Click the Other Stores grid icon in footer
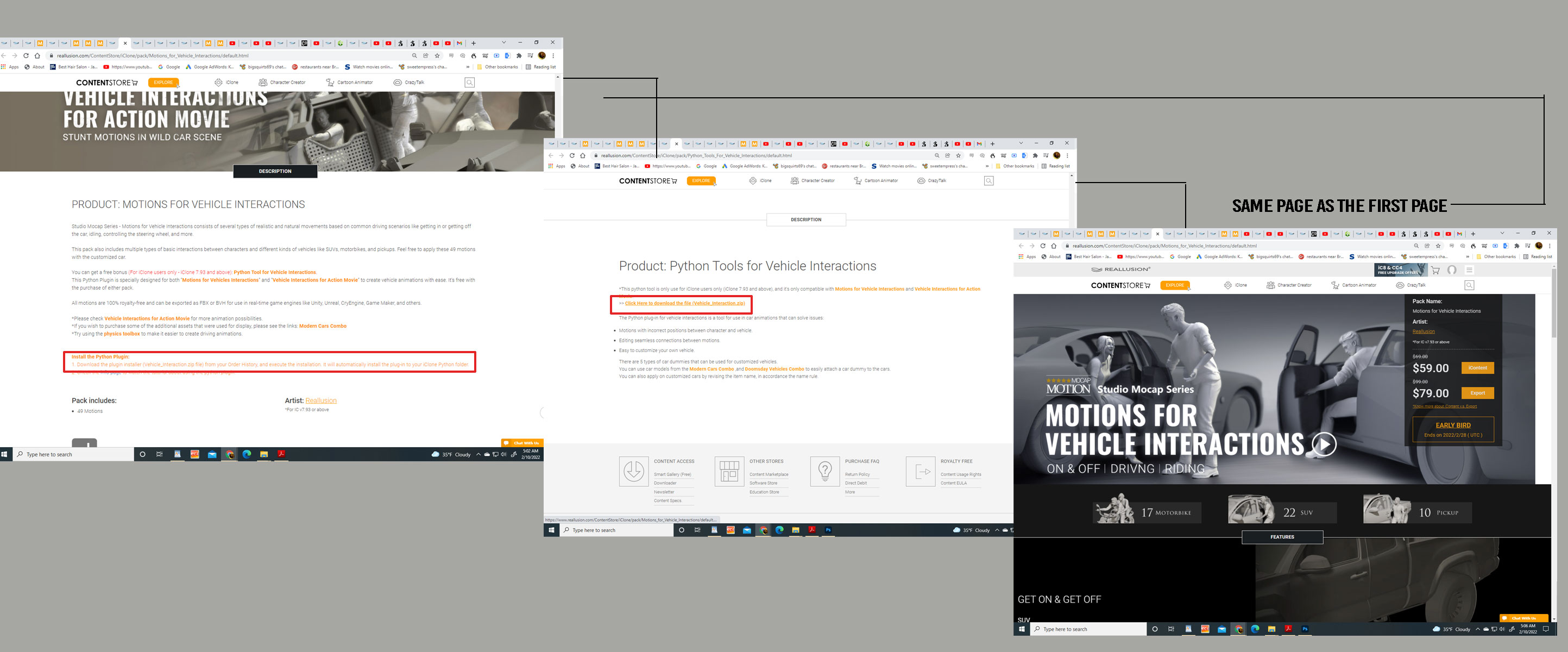Image resolution: width=1568 pixels, height=652 pixels. 729,471
